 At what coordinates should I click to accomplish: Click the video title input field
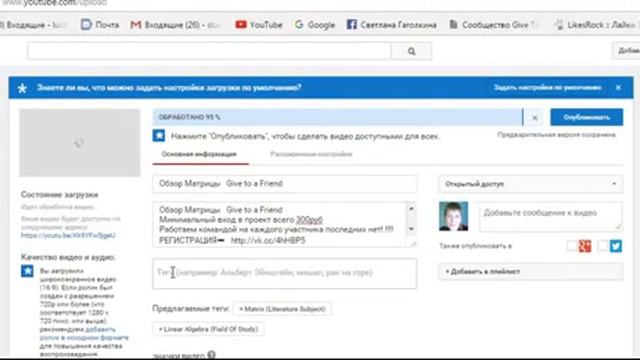coord(285,184)
